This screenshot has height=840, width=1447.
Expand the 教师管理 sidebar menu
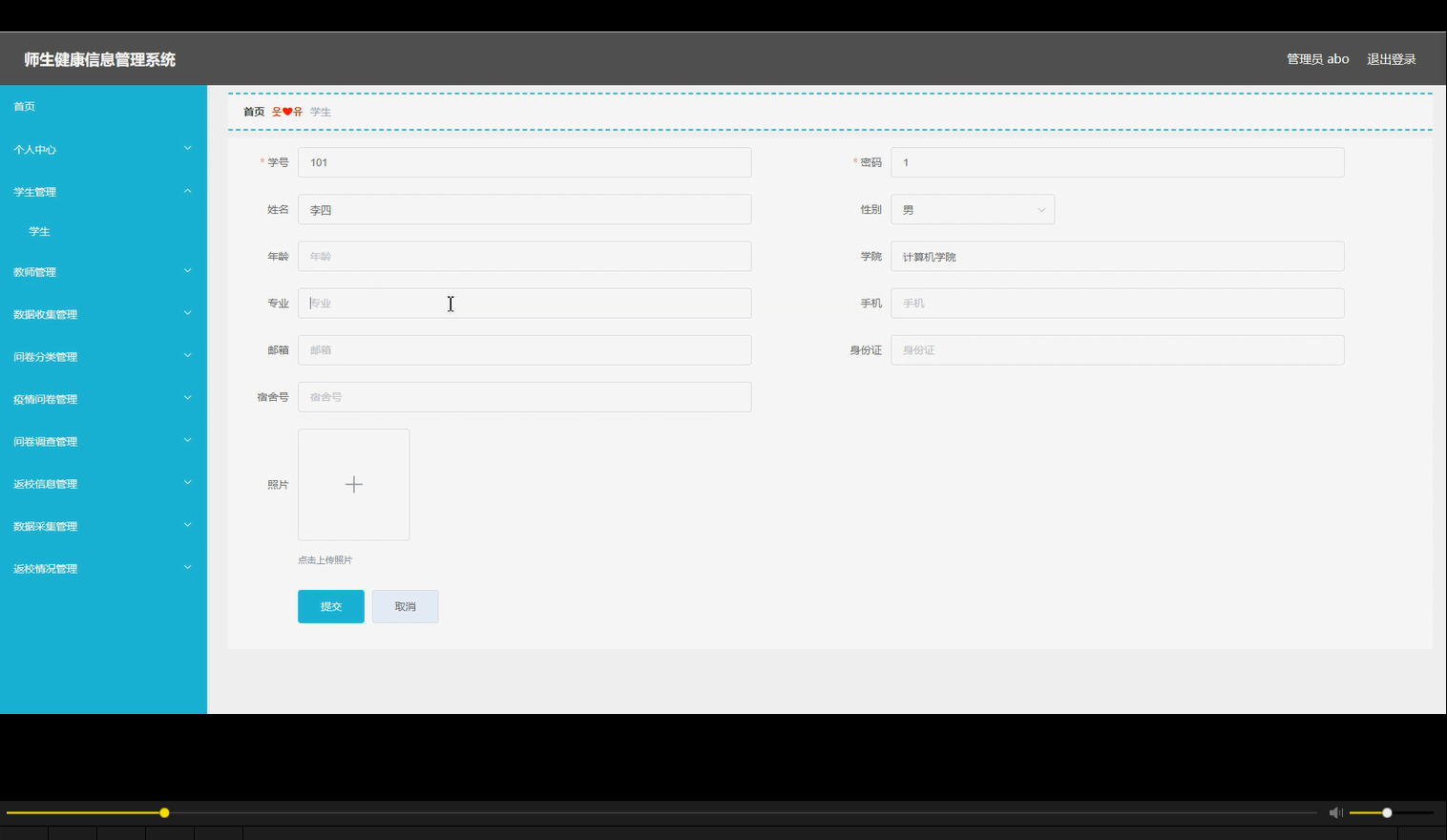[x=103, y=271]
